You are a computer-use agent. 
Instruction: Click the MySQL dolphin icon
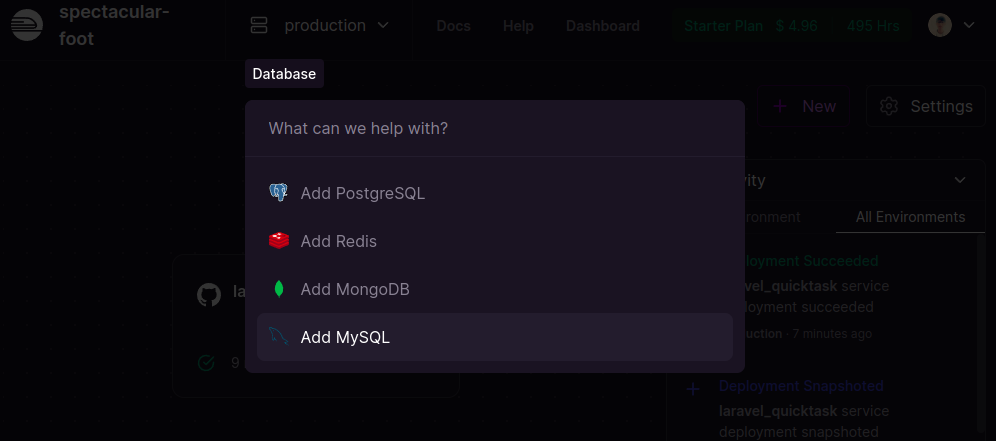279,337
